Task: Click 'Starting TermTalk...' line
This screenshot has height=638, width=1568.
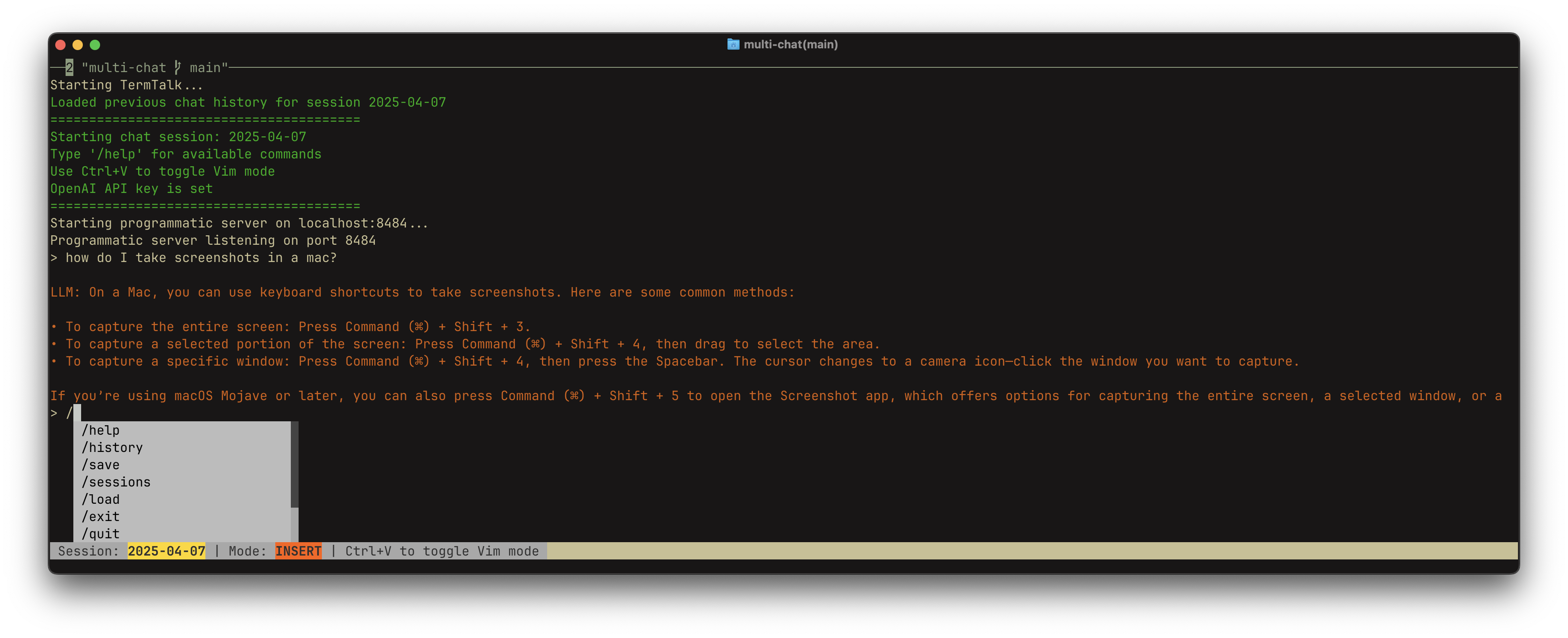Action: pyautogui.click(x=126, y=85)
